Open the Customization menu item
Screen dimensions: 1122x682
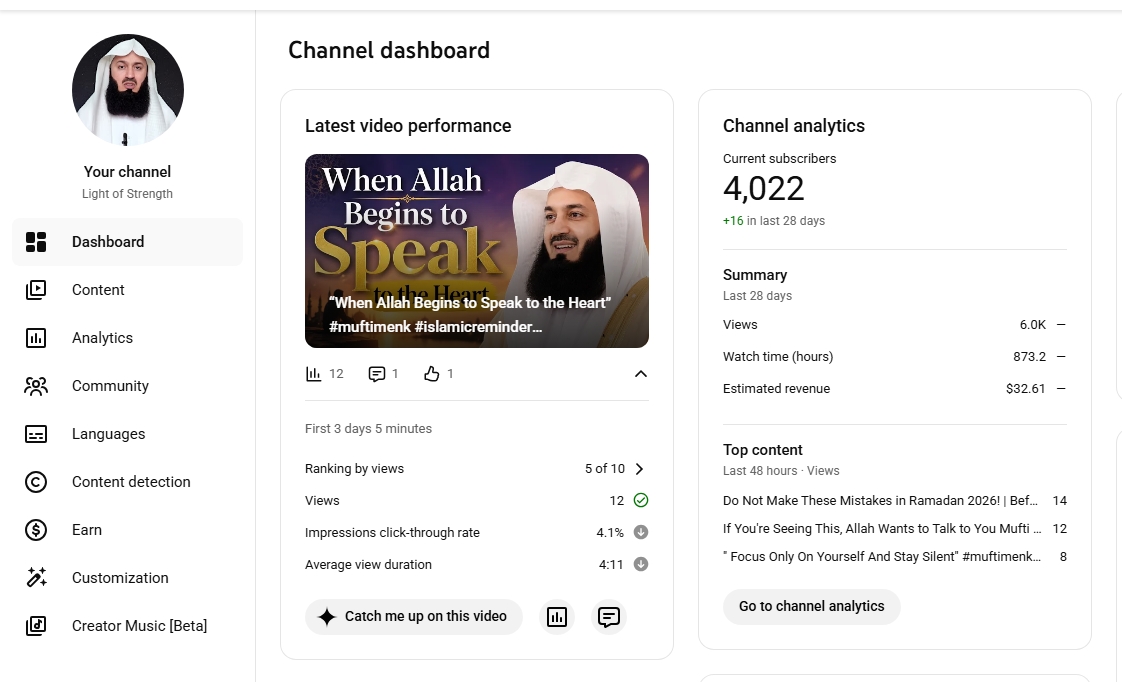[x=127, y=578]
